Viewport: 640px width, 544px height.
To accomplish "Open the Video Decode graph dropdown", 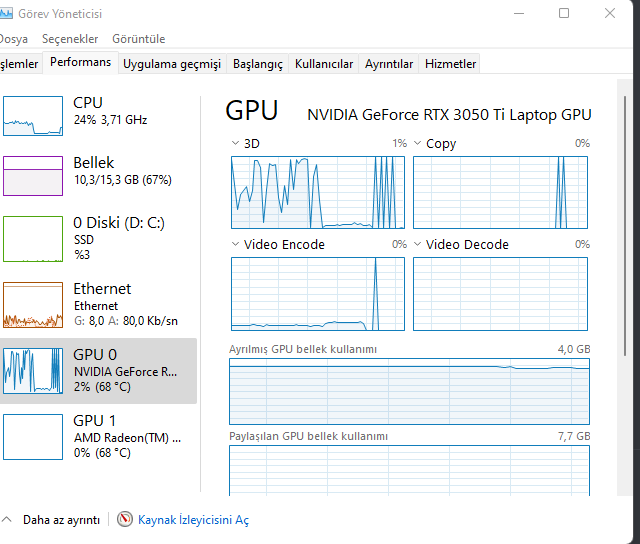I will (418, 245).
